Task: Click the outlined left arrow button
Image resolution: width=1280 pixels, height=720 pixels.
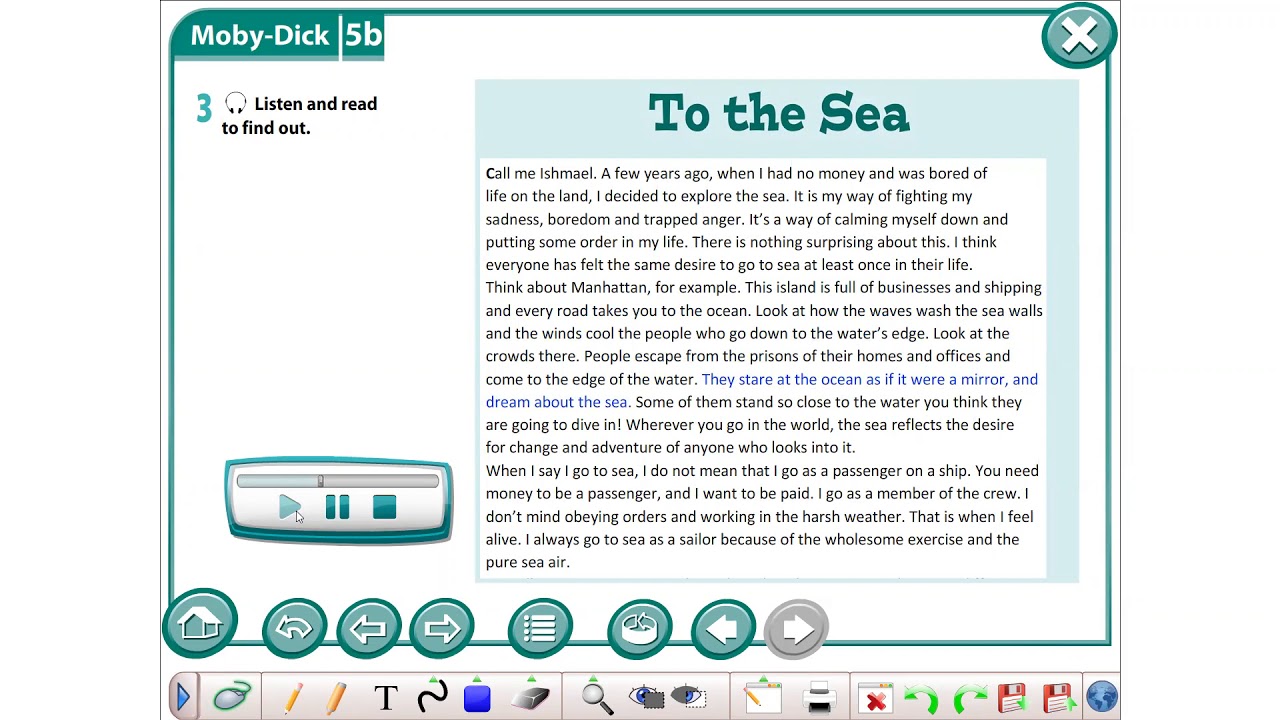Action: pyautogui.click(x=368, y=629)
